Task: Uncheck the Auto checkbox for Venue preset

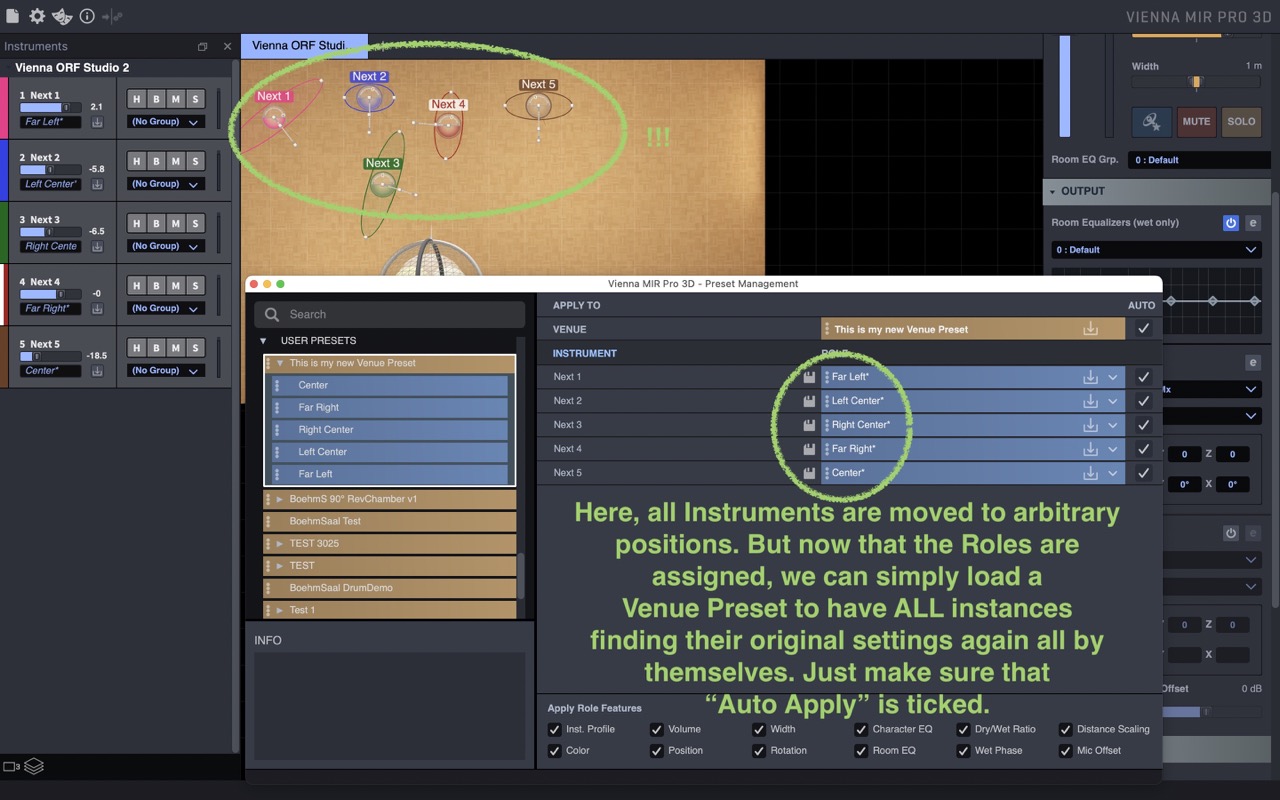Action: 1143,329
